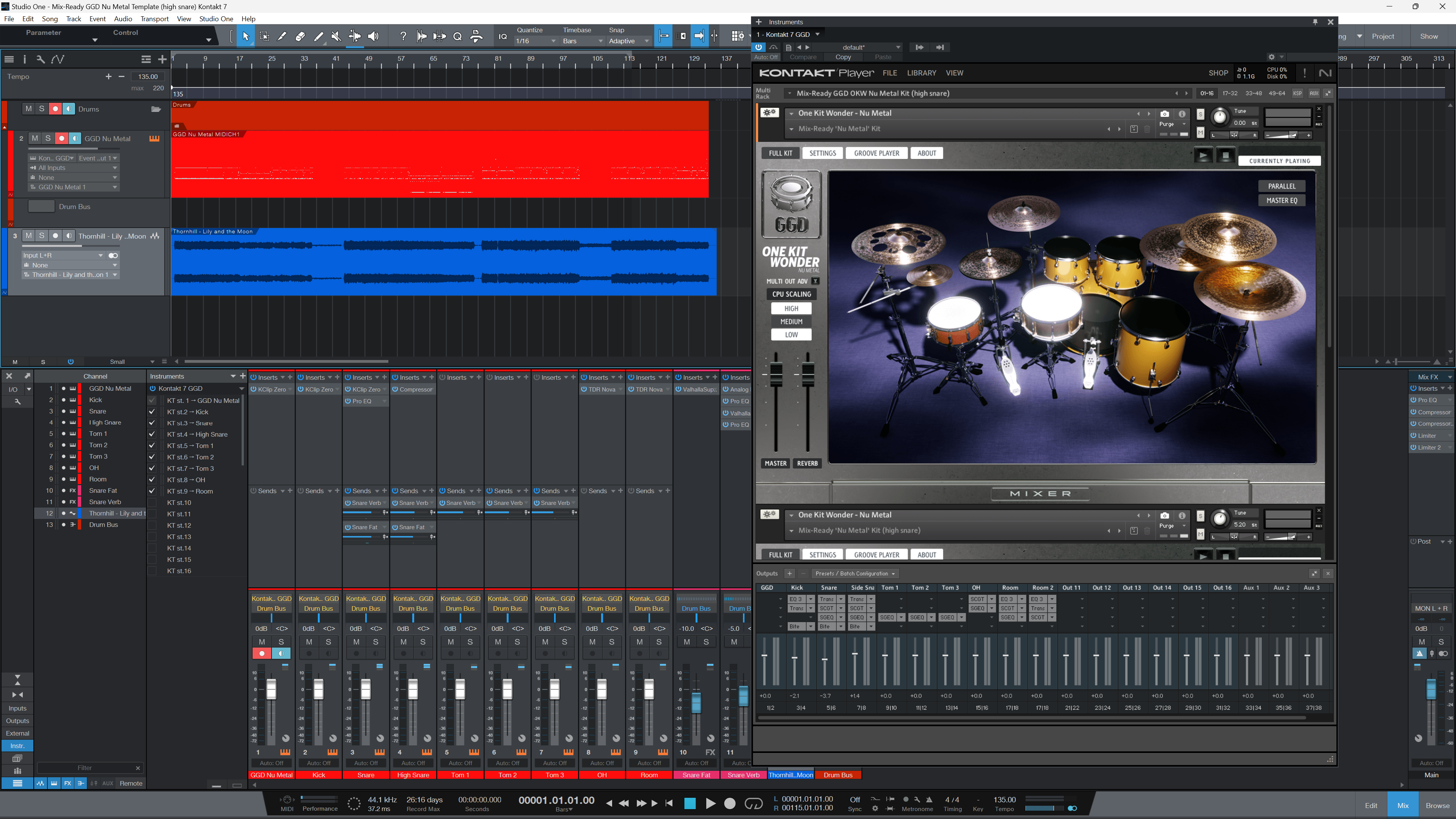Click the Kontakt snapshot camera icon

(x=1164, y=113)
